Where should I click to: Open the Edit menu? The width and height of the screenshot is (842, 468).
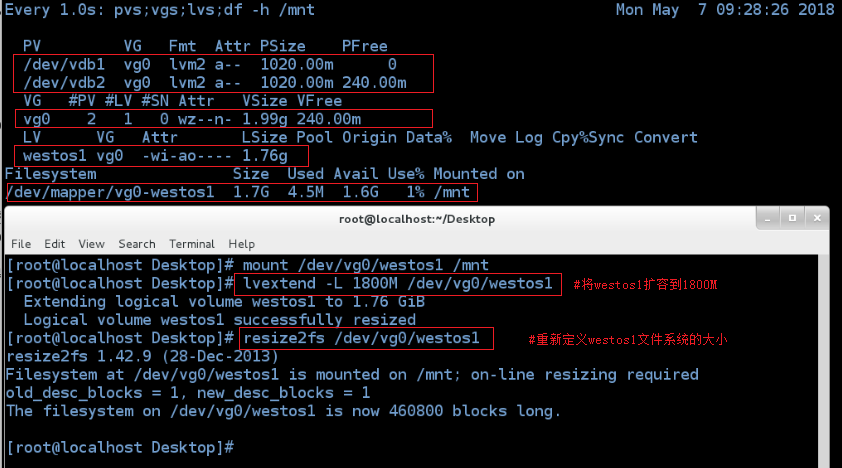tap(55, 244)
